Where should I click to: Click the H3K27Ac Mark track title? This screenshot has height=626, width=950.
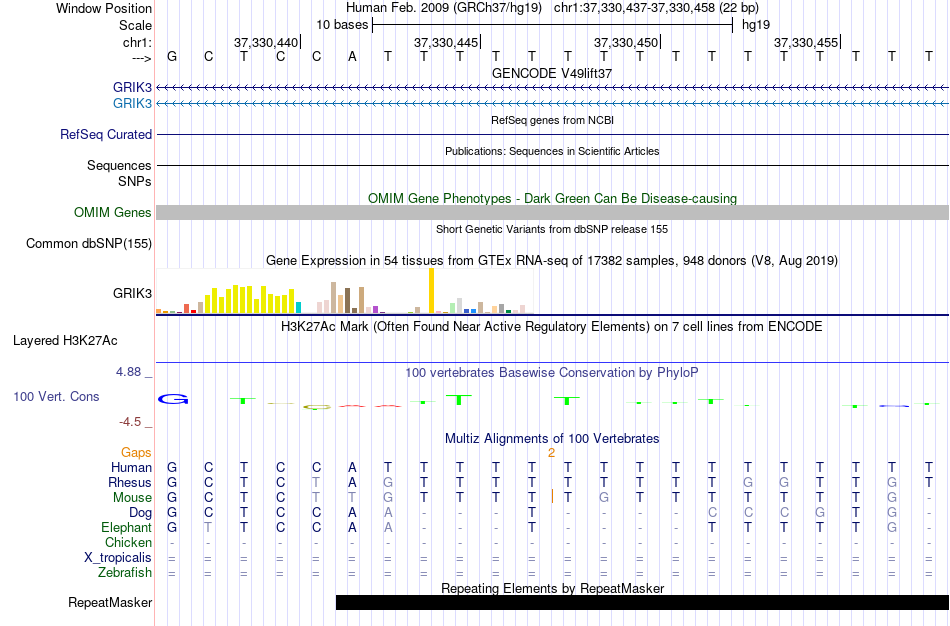pyautogui.click(x=552, y=327)
